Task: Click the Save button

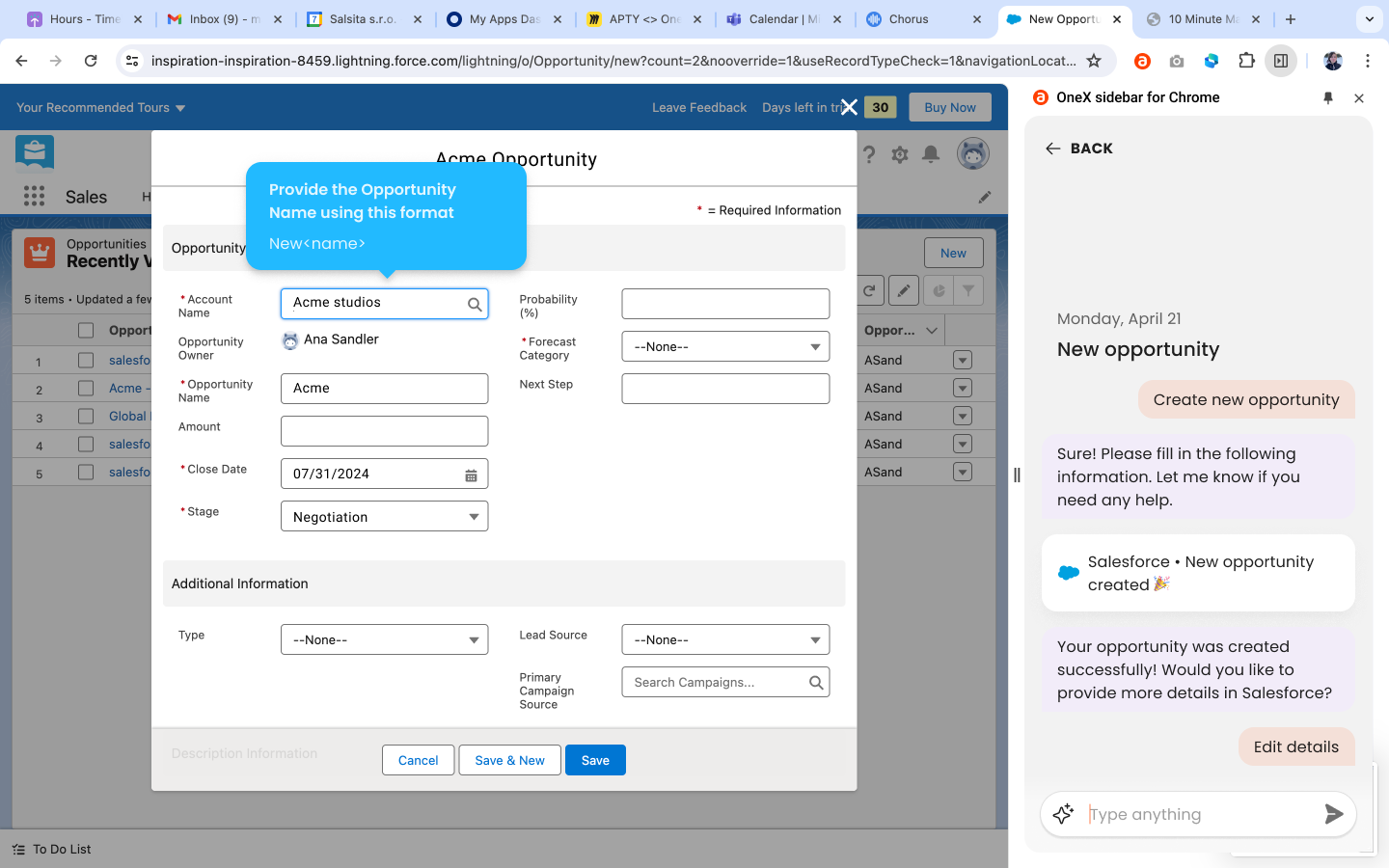Action: coord(595,760)
